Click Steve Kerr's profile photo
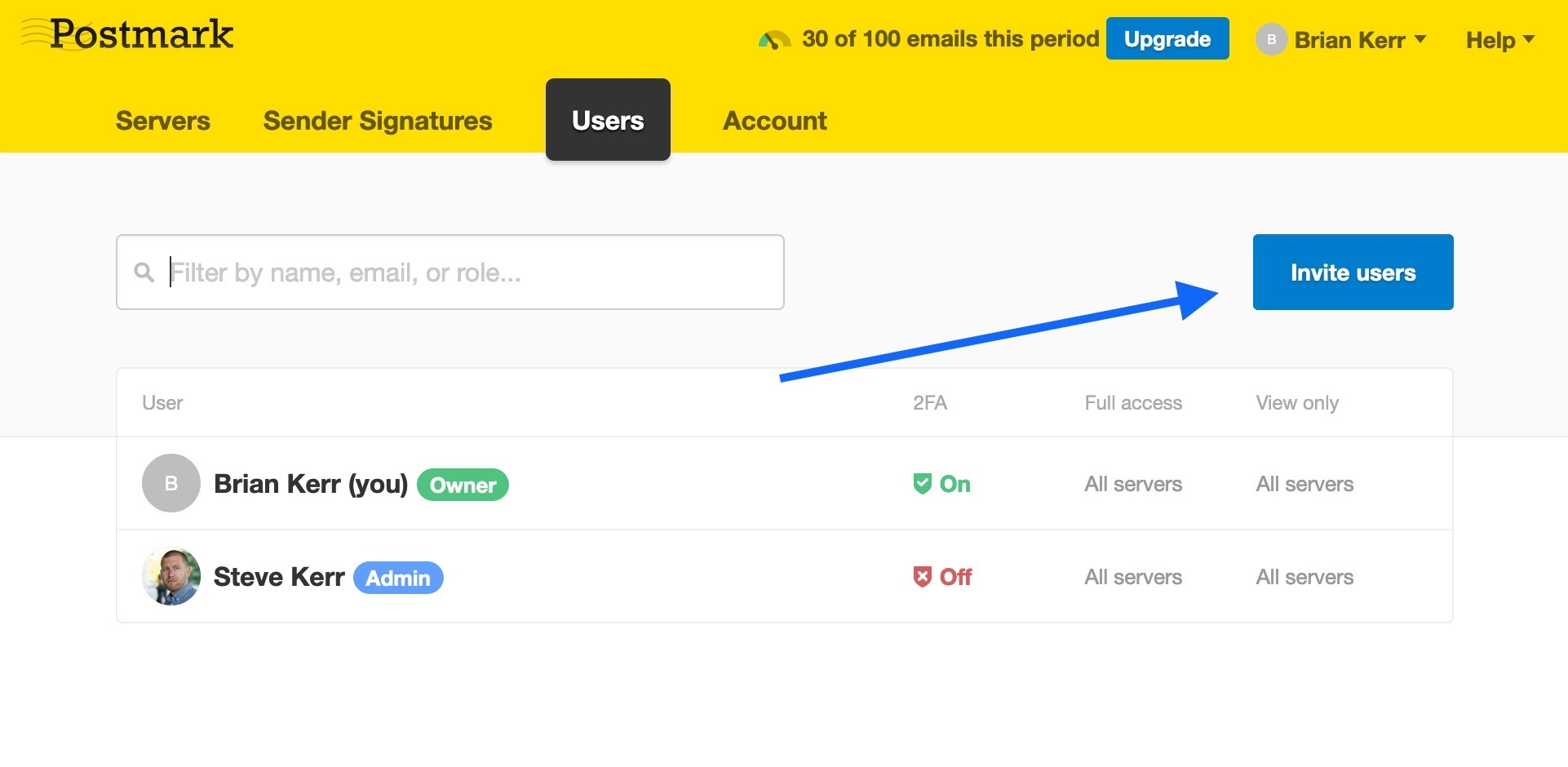 point(171,576)
